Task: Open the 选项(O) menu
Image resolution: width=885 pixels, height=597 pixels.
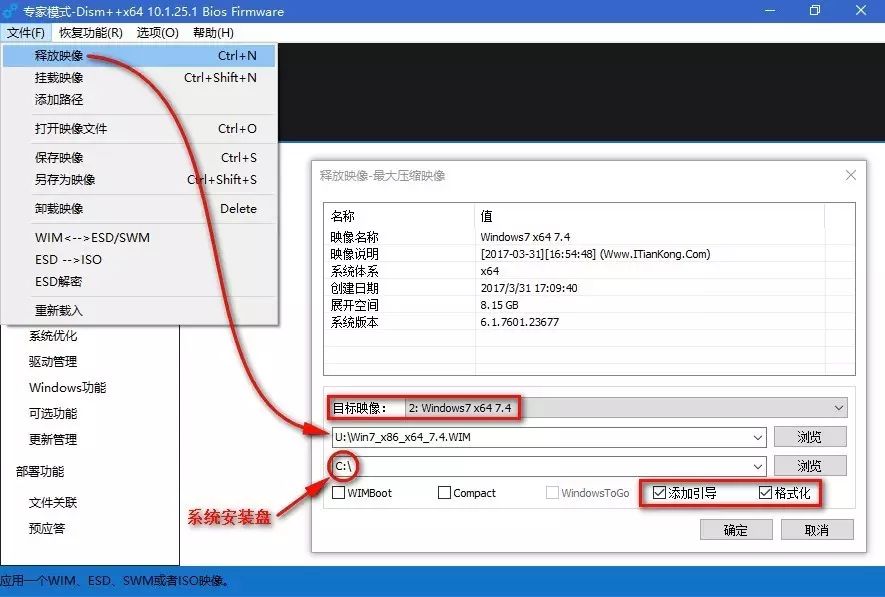Action: 155,32
